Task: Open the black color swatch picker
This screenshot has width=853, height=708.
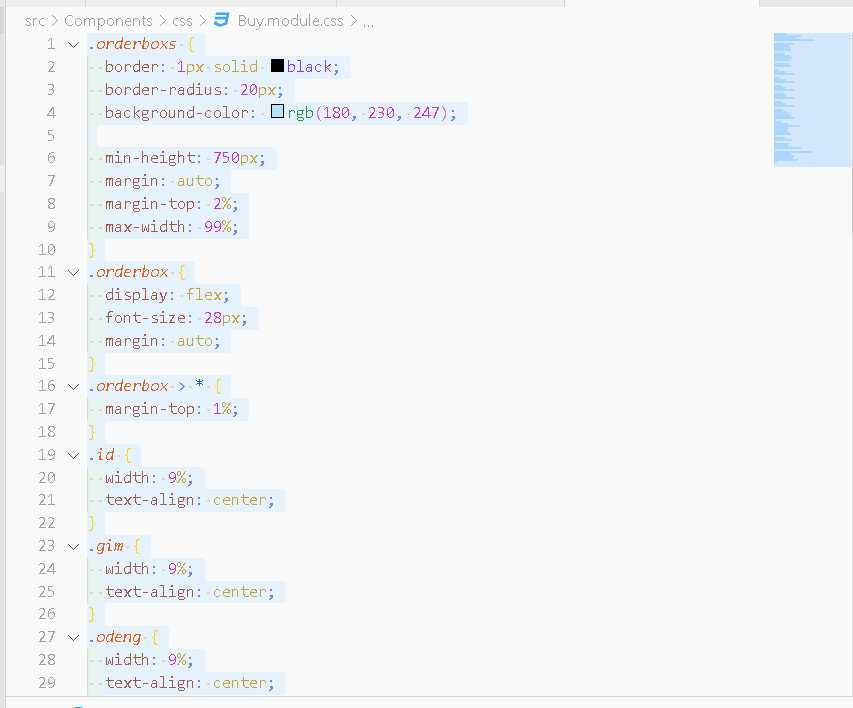Action: [x=277, y=66]
